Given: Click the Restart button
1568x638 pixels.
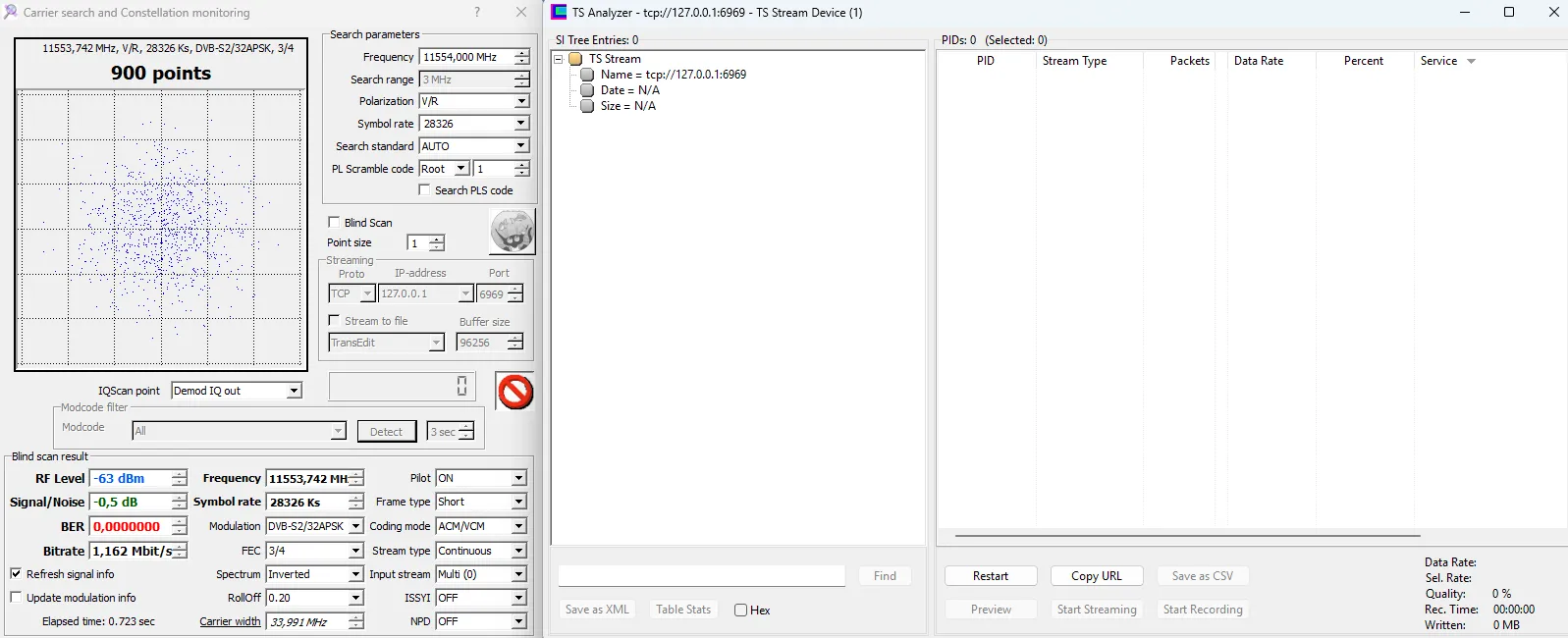Looking at the screenshot, I should tap(990, 576).
